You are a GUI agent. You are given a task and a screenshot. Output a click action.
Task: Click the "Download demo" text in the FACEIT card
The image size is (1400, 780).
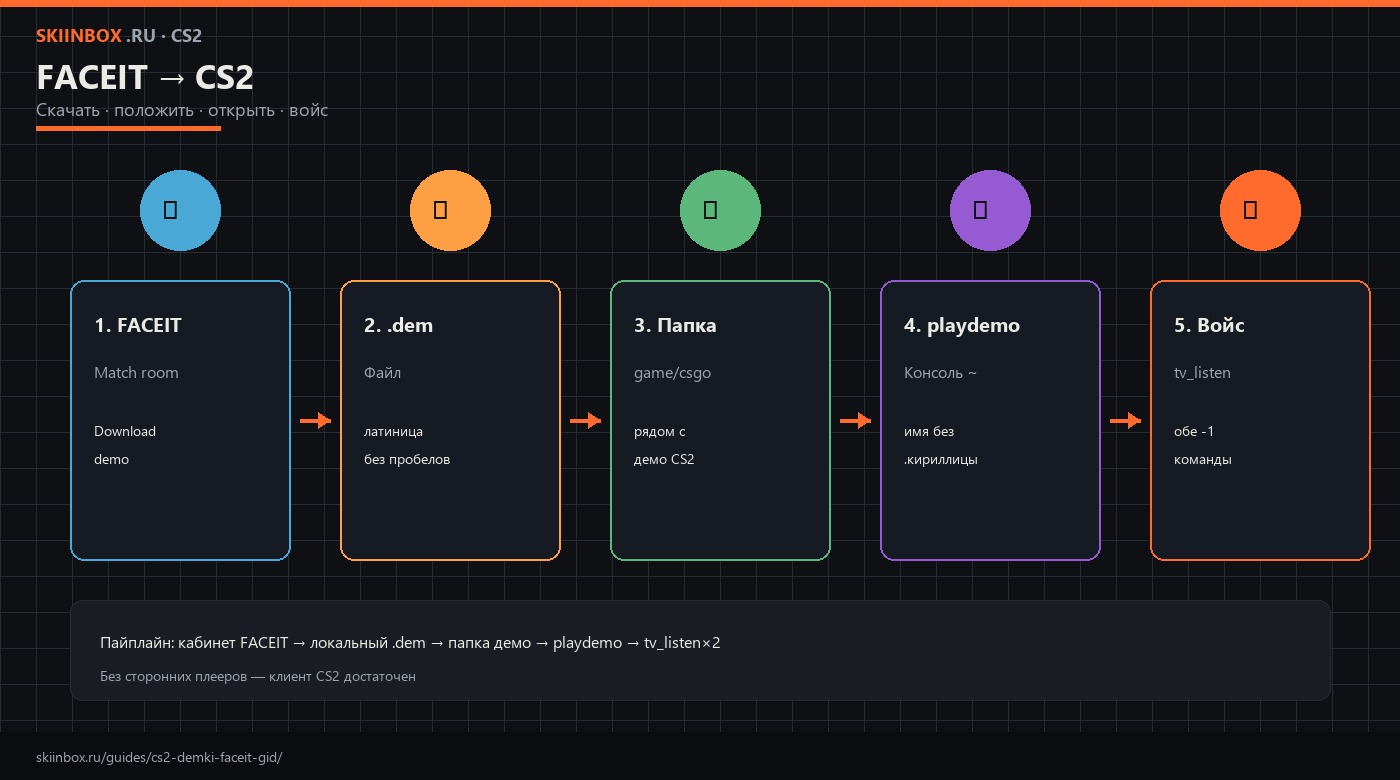125,445
